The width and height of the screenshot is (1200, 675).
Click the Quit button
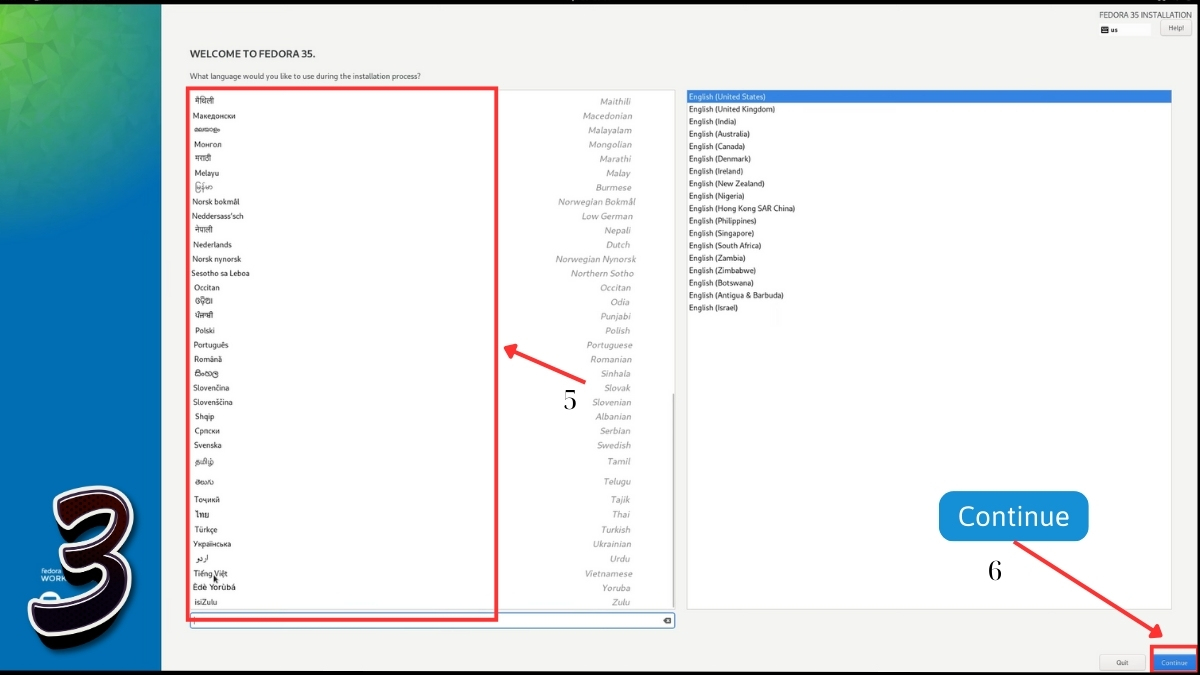[1122, 662]
